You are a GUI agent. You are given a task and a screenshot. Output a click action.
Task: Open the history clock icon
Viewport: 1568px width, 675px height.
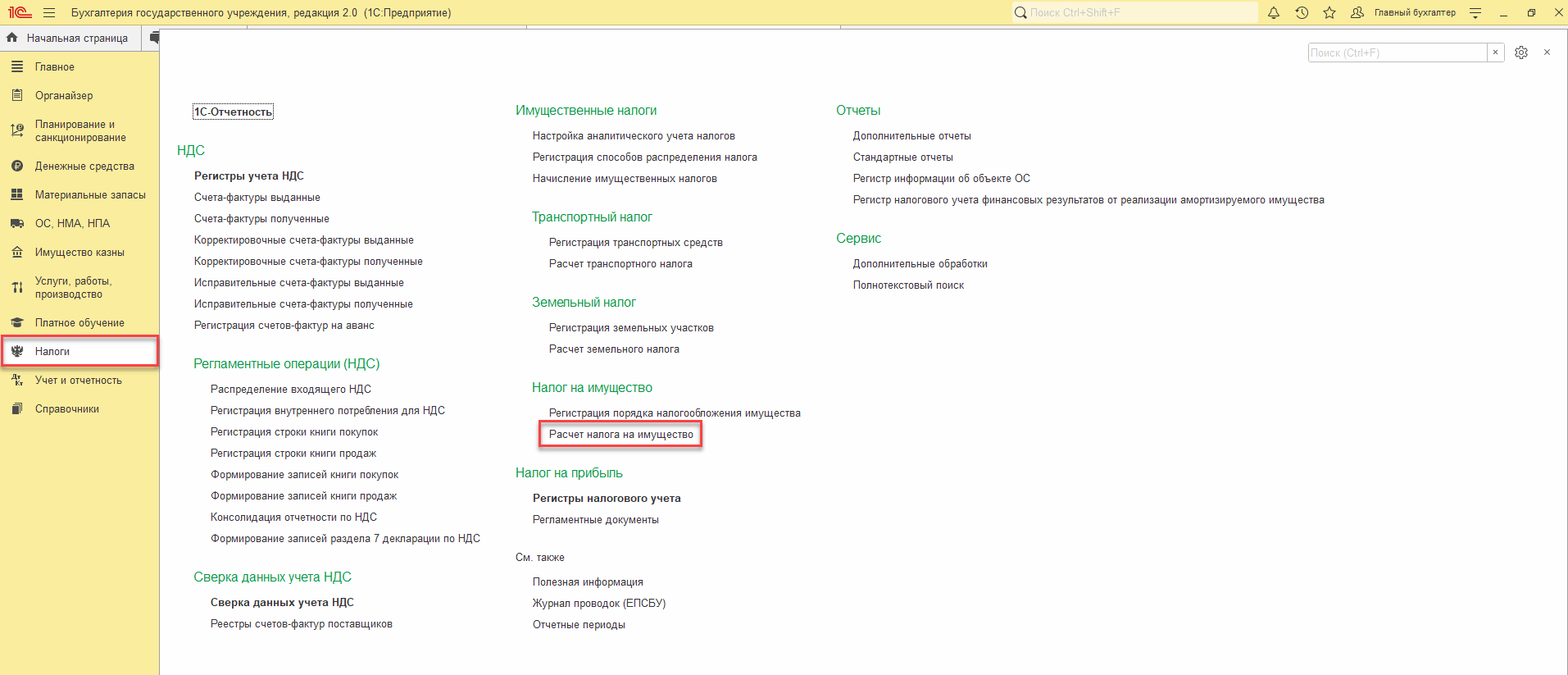point(1302,12)
